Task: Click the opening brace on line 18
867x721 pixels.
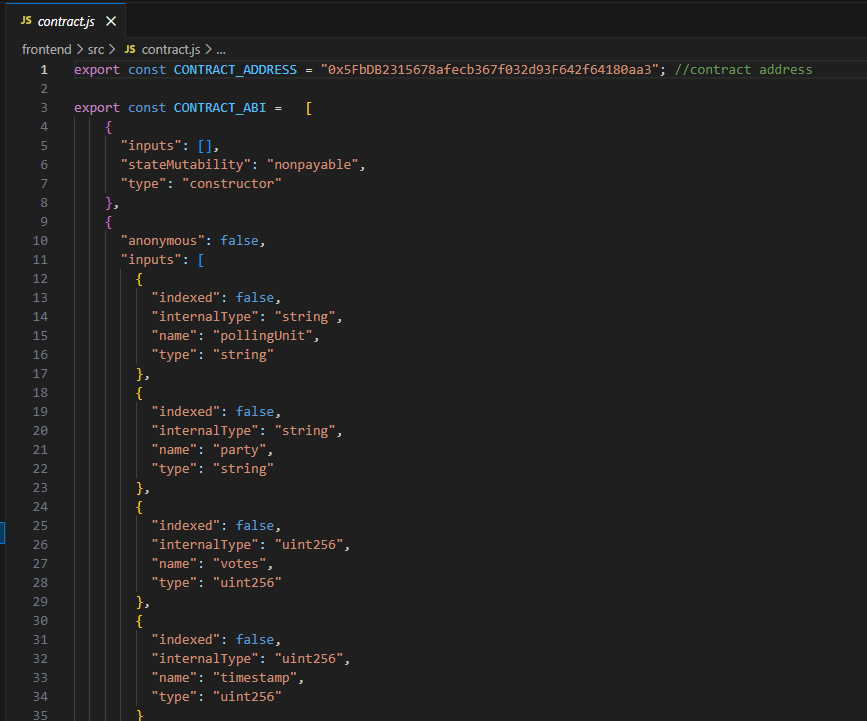Action: [x=139, y=393]
